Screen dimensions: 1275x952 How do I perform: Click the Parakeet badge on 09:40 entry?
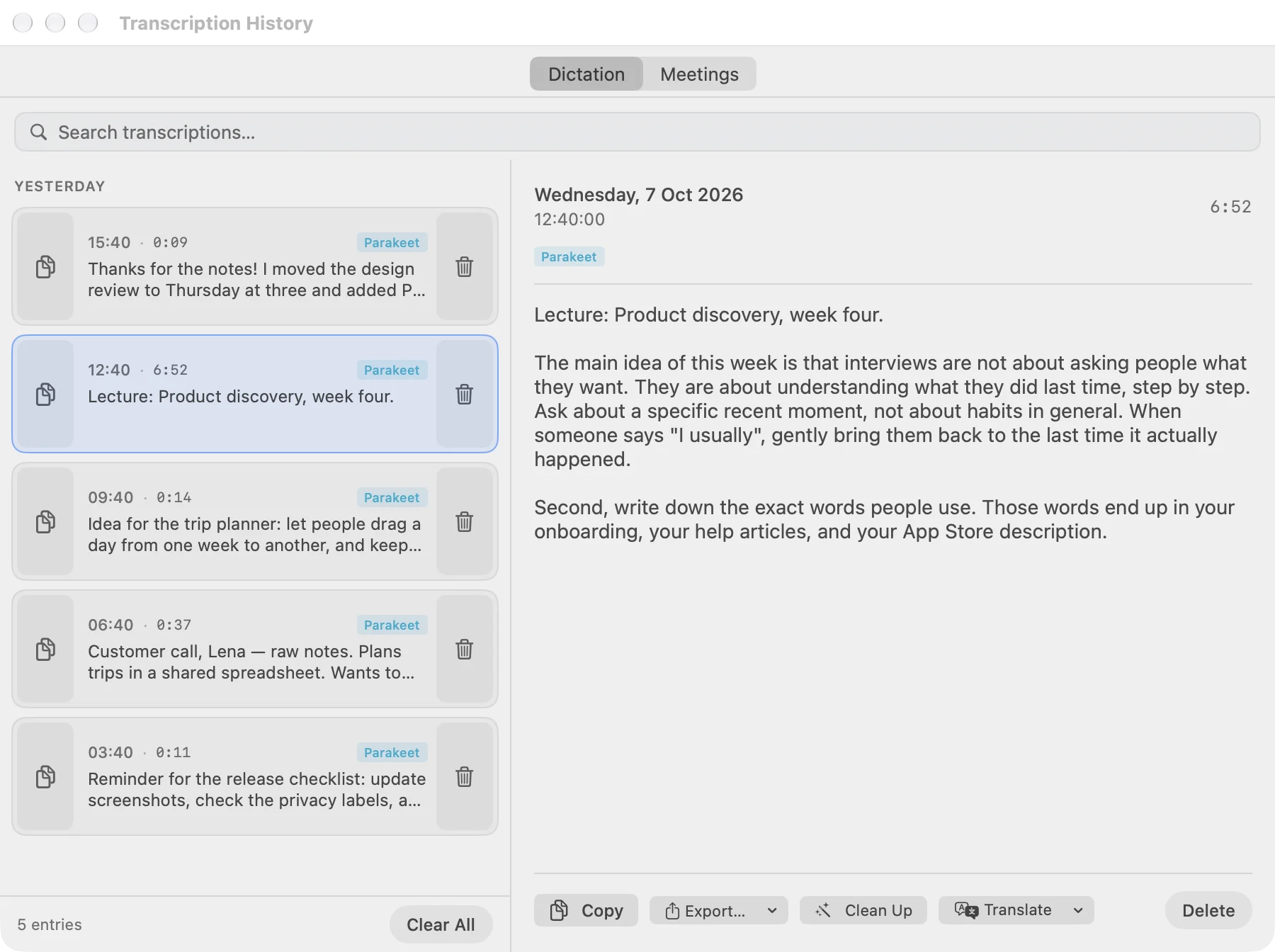[x=392, y=497]
